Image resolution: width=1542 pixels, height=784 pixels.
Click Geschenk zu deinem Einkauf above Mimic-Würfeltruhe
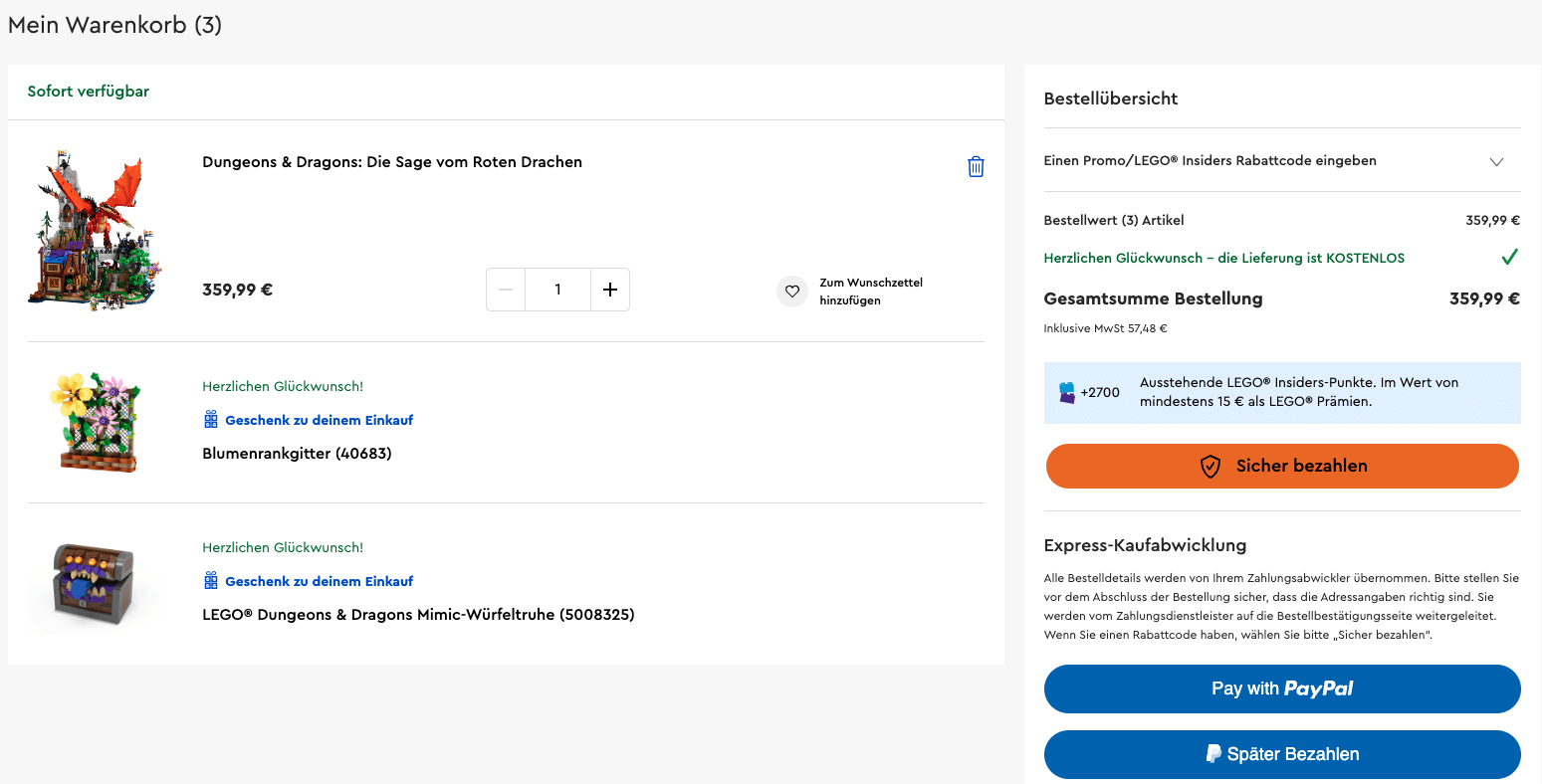tap(319, 582)
